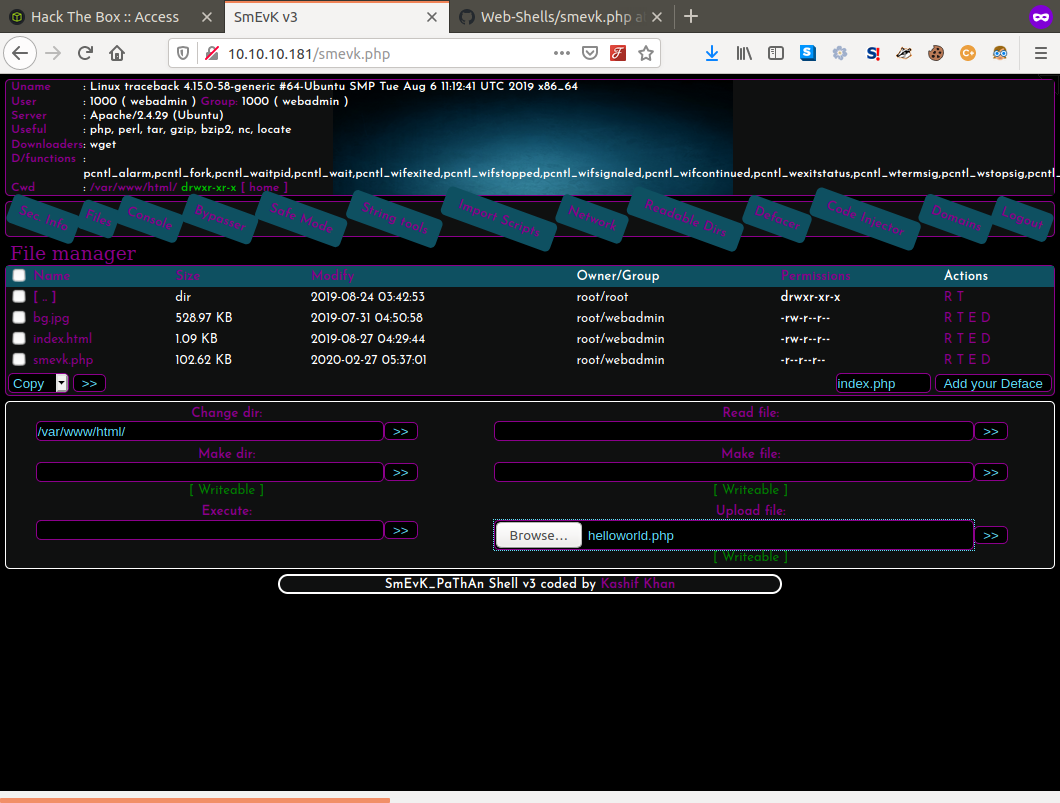Viewport: 1060px width, 803px height.
Task: Click the Pocket save icon in address bar
Action: tap(590, 53)
